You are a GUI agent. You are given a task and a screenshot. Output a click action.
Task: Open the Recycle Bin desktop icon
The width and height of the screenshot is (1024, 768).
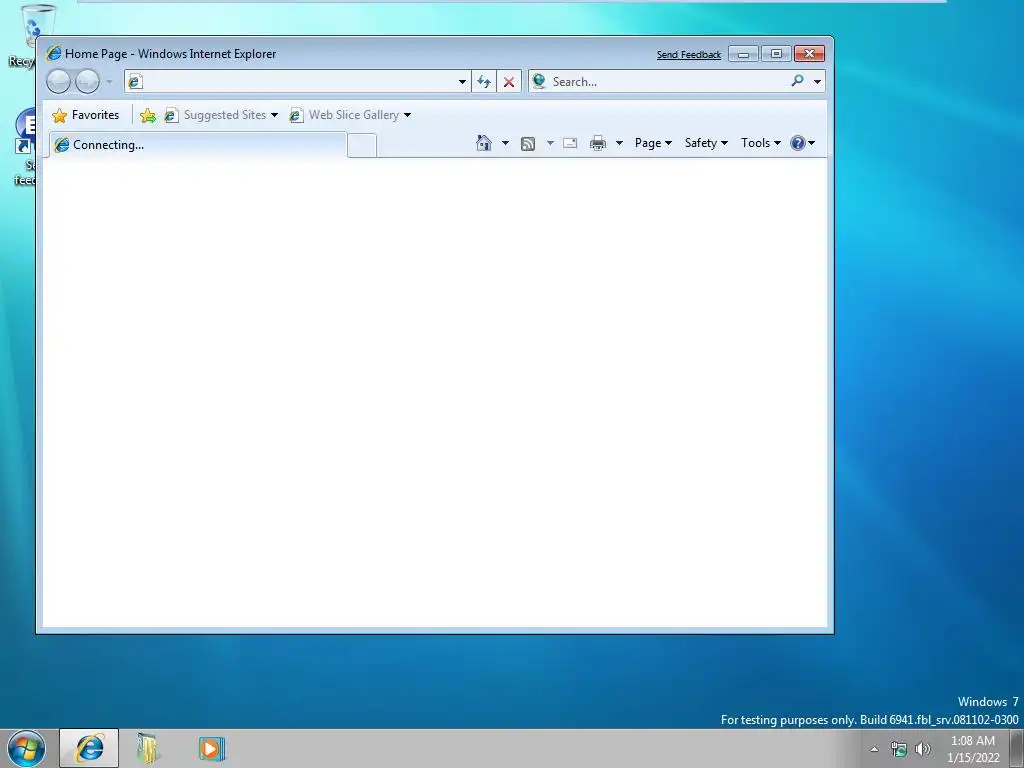click(x=30, y=36)
